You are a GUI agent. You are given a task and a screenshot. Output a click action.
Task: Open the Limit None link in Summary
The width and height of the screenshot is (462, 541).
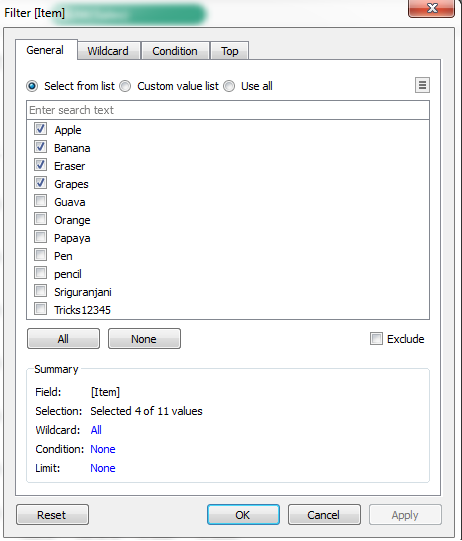click(103, 468)
